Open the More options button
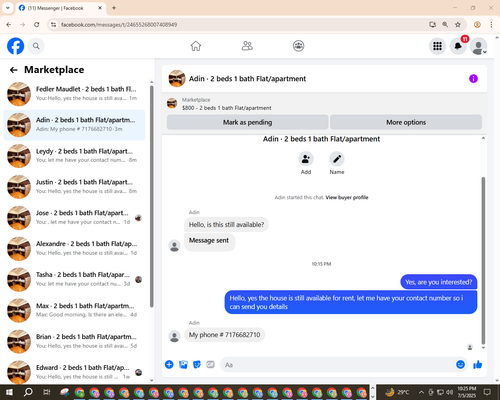The height and width of the screenshot is (400, 500). [406, 122]
